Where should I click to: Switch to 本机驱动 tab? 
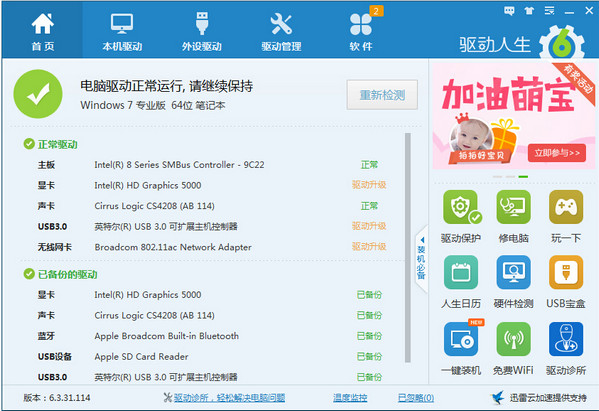point(122,32)
